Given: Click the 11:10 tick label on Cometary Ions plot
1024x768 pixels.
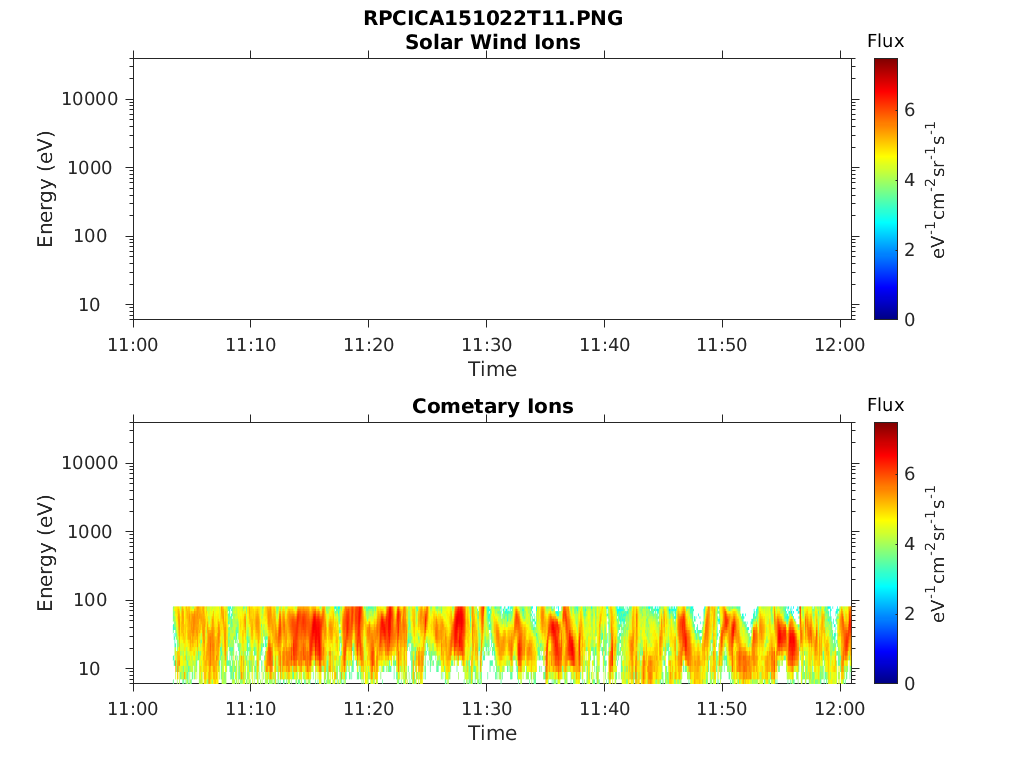Looking at the screenshot, I should pos(251,709).
